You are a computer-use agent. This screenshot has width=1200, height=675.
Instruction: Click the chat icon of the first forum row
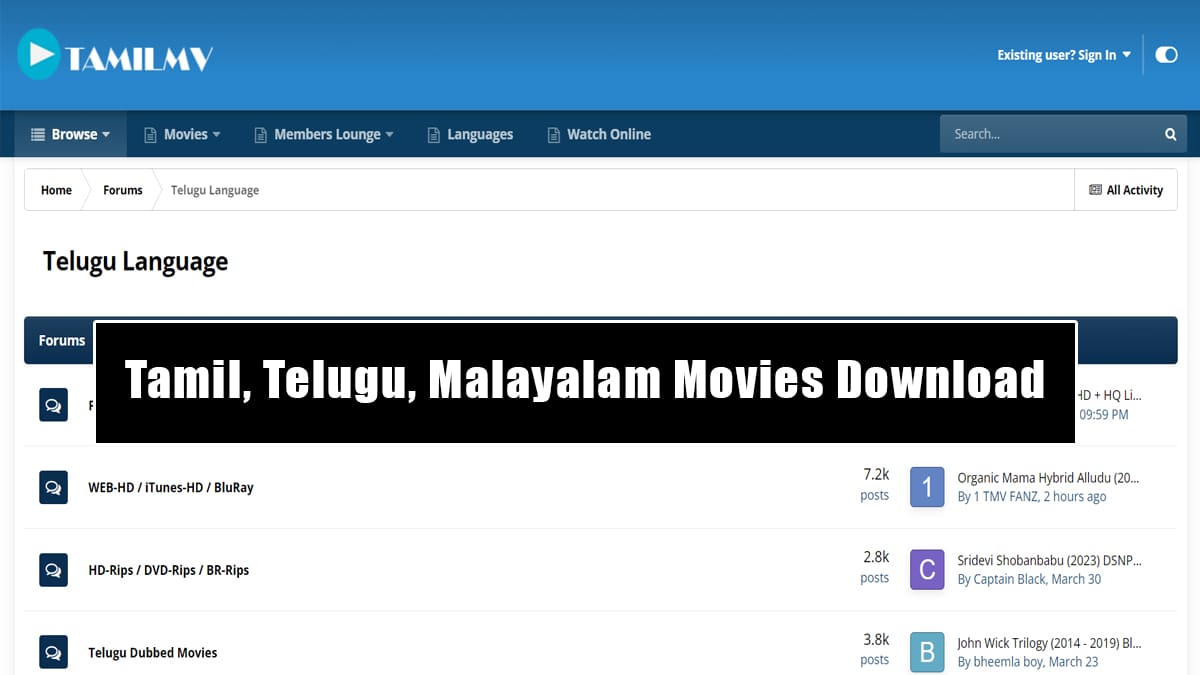(53, 405)
